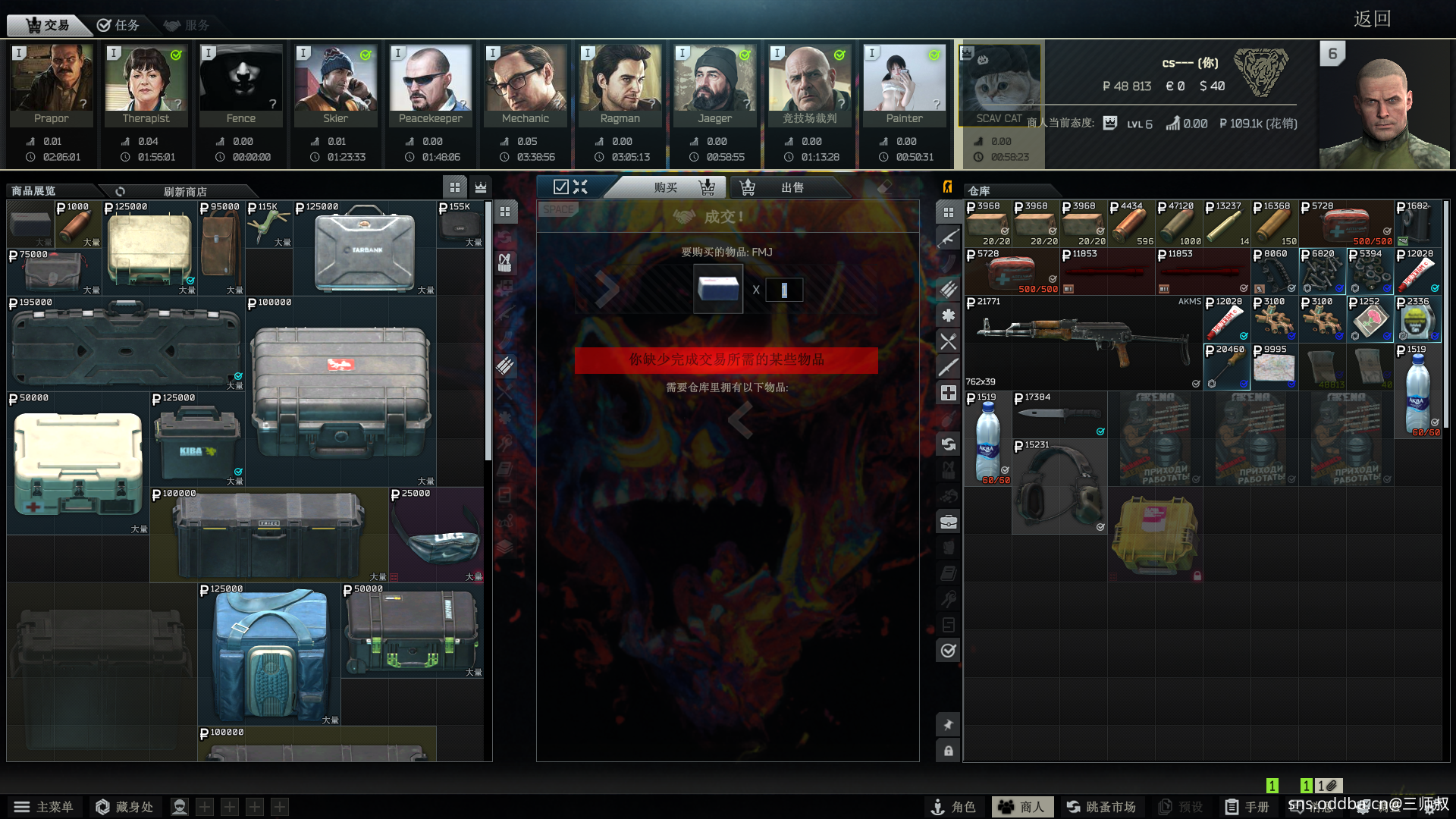This screenshot has width=1456, height=819.
Task: Select the KIBA box priced 125000
Action: tap(198, 439)
